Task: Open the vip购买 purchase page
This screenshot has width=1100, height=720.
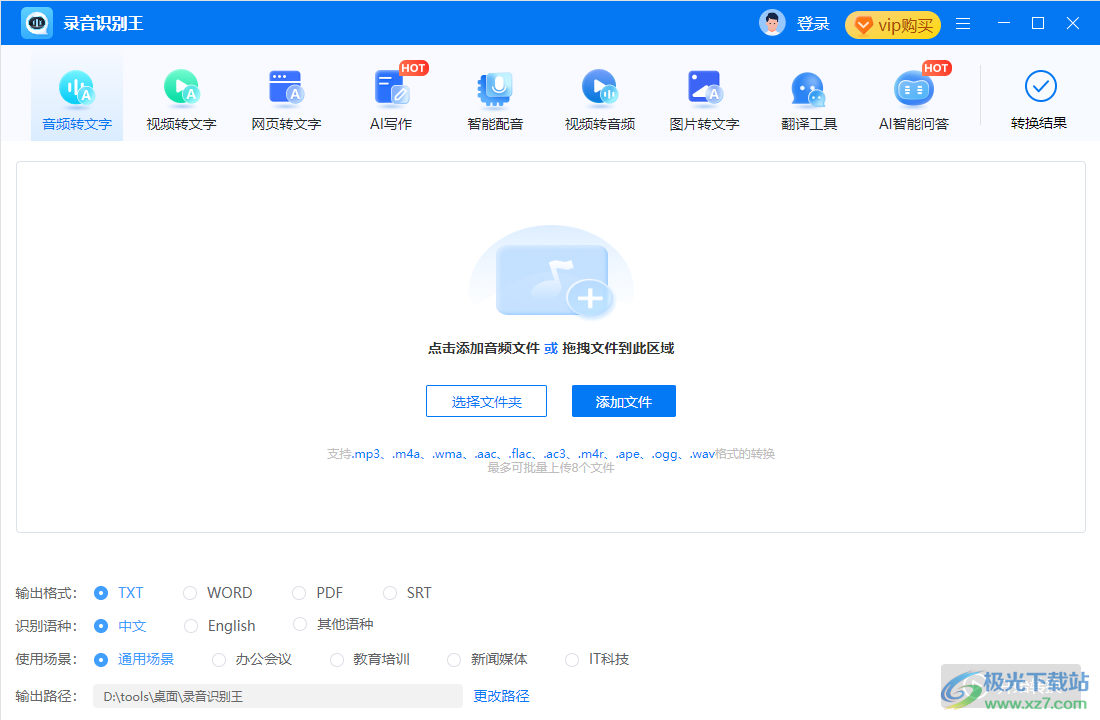Action: point(893,24)
